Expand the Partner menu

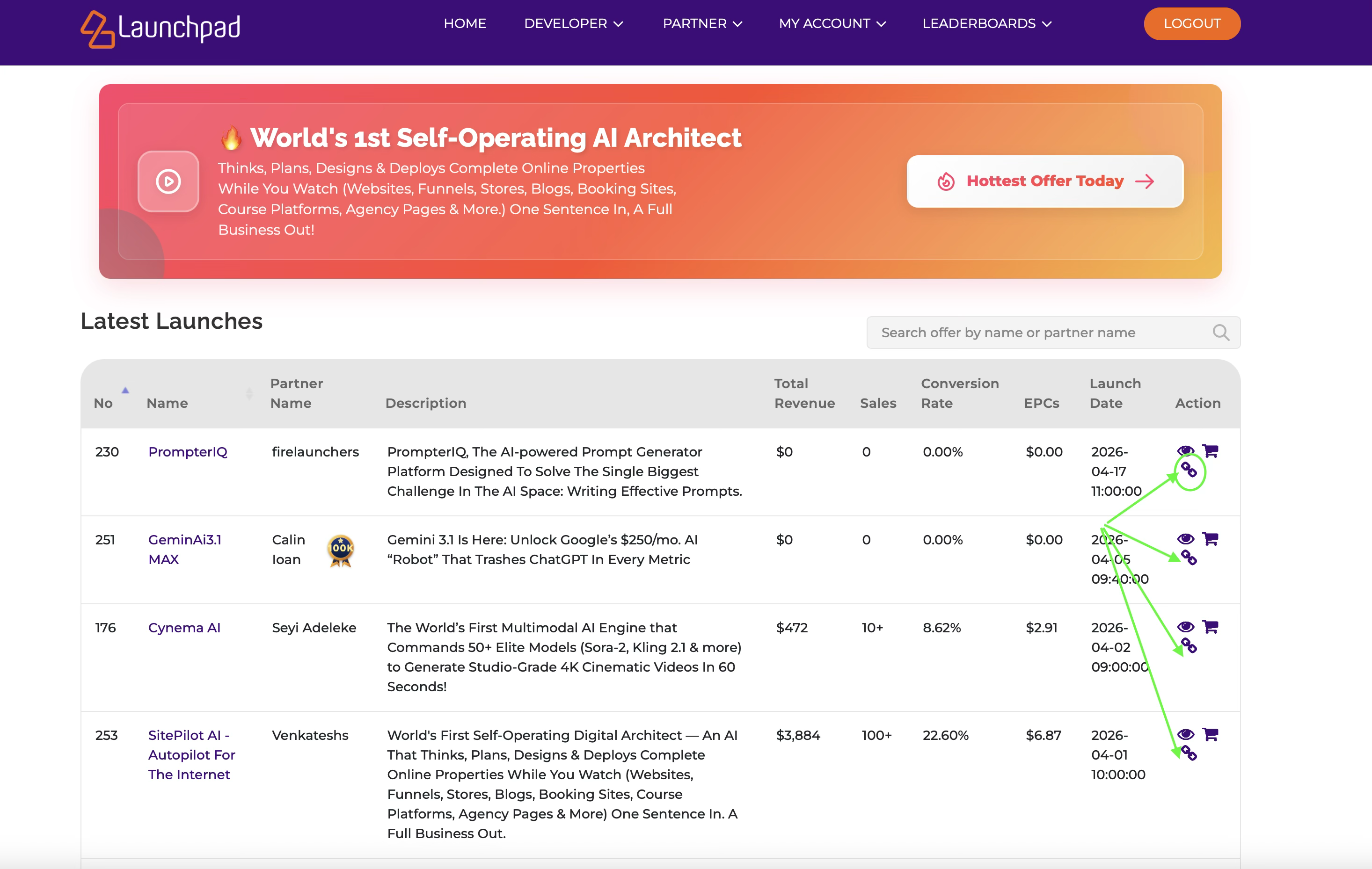(702, 24)
